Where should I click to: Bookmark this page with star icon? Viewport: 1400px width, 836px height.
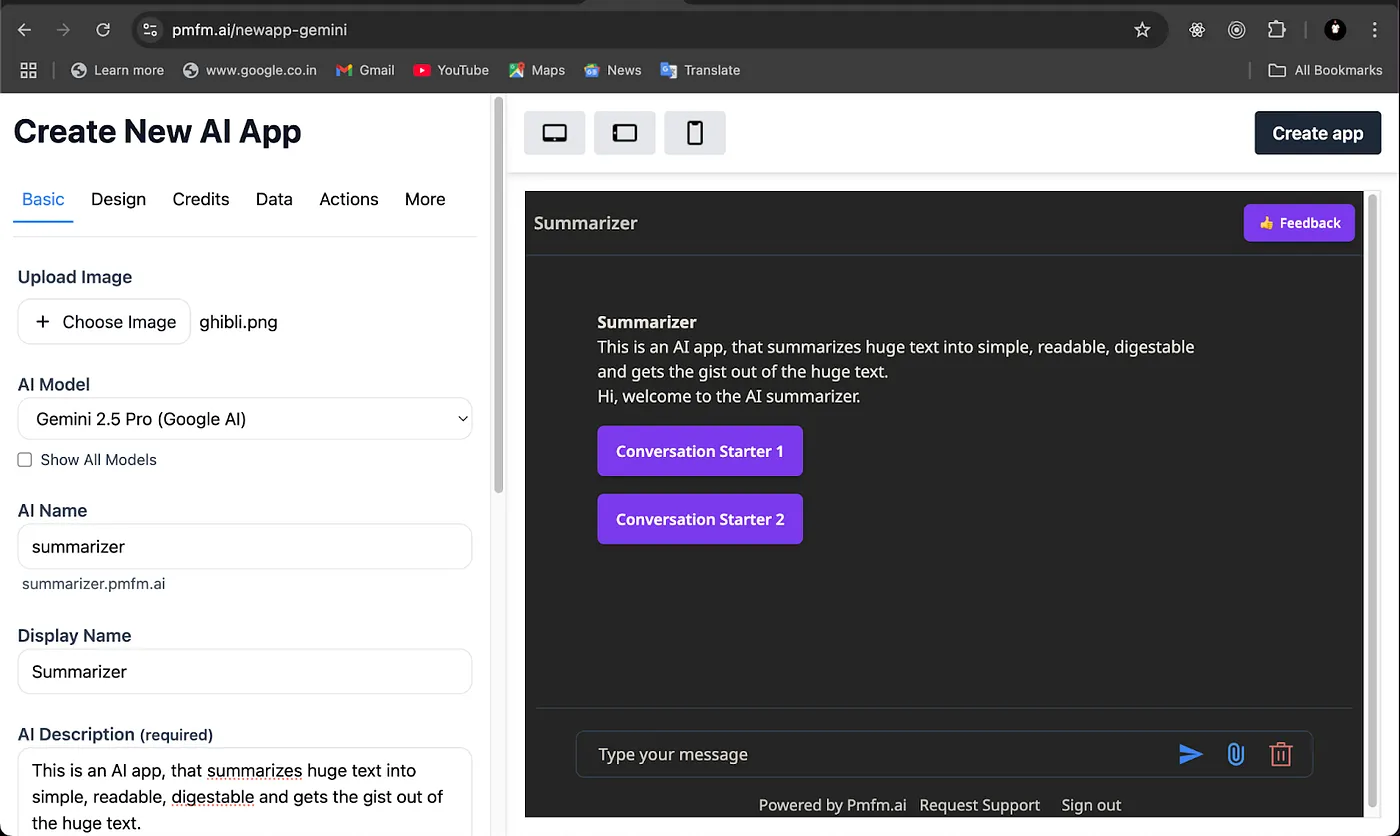click(x=1142, y=30)
